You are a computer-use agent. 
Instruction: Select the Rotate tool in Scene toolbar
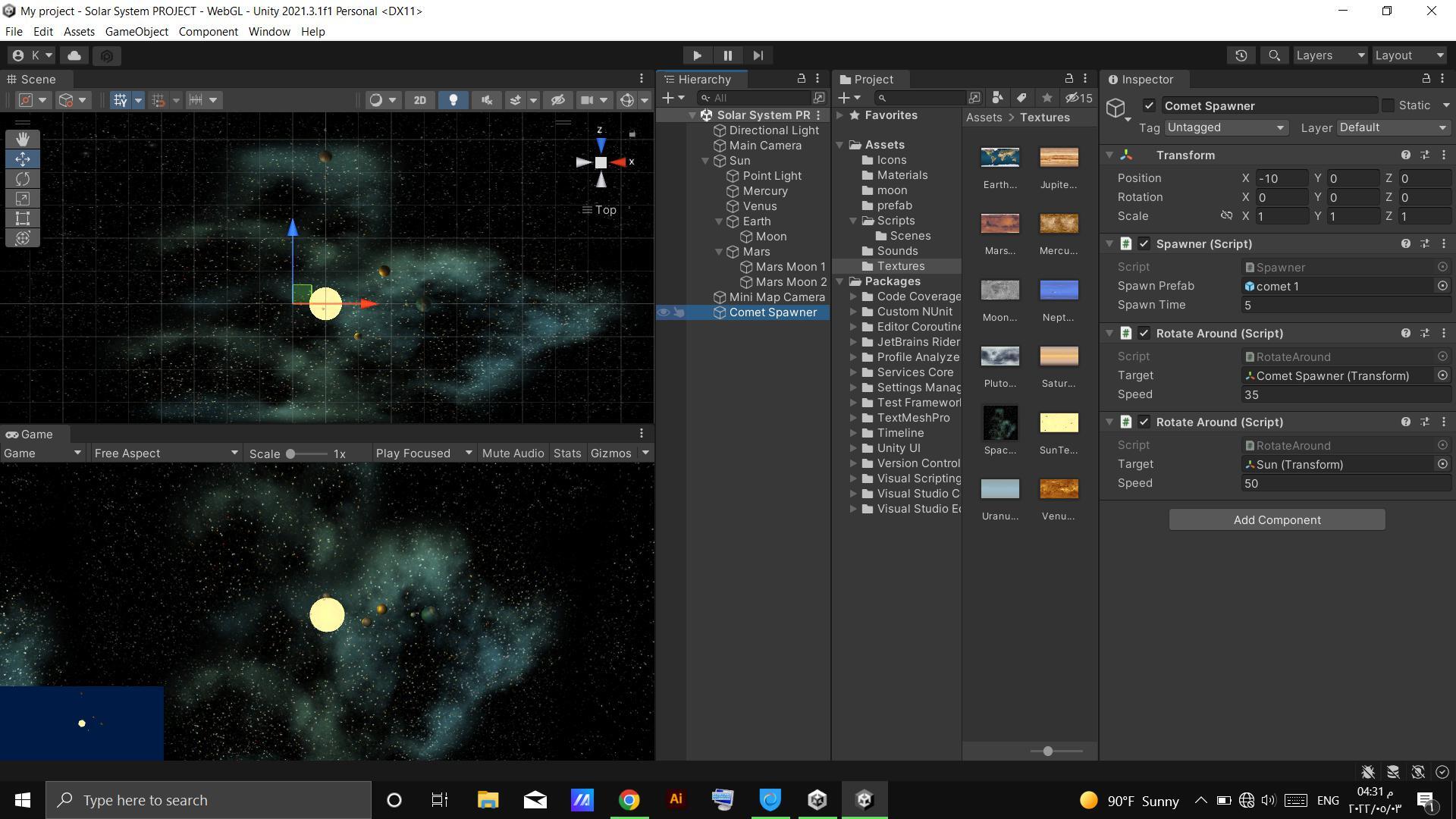coord(23,179)
